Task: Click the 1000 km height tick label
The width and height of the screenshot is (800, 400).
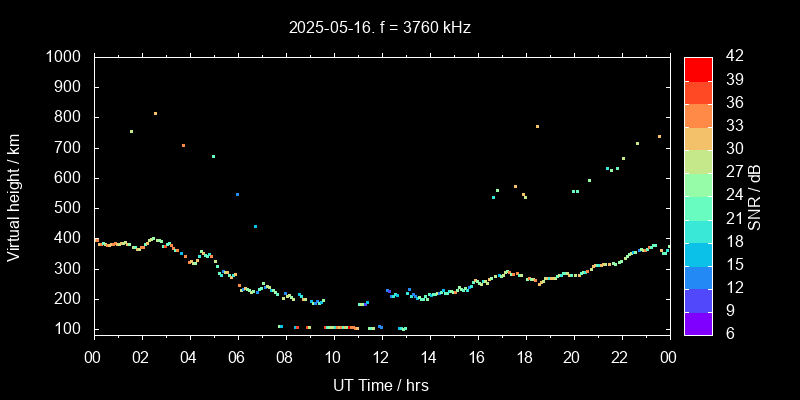Action: coord(65,57)
